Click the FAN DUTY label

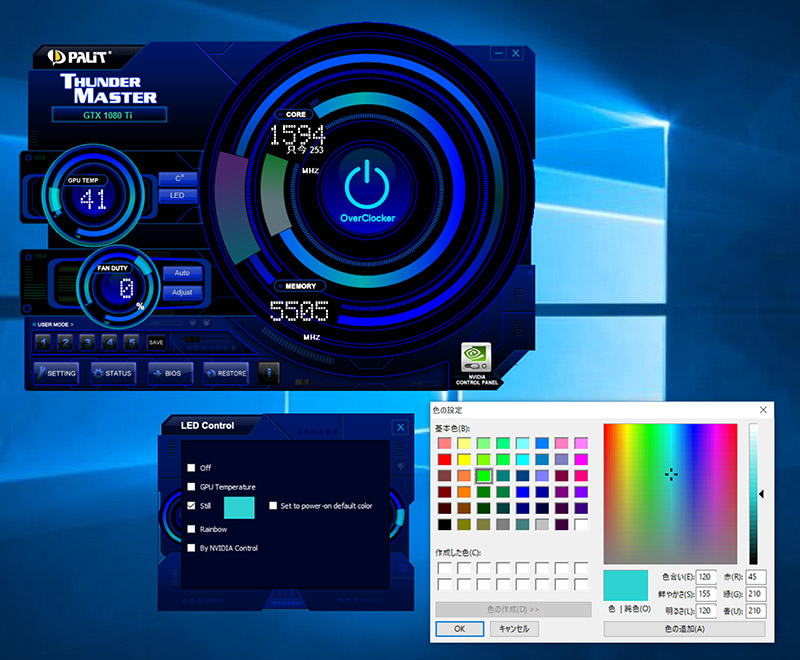pyautogui.click(x=112, y=268)
